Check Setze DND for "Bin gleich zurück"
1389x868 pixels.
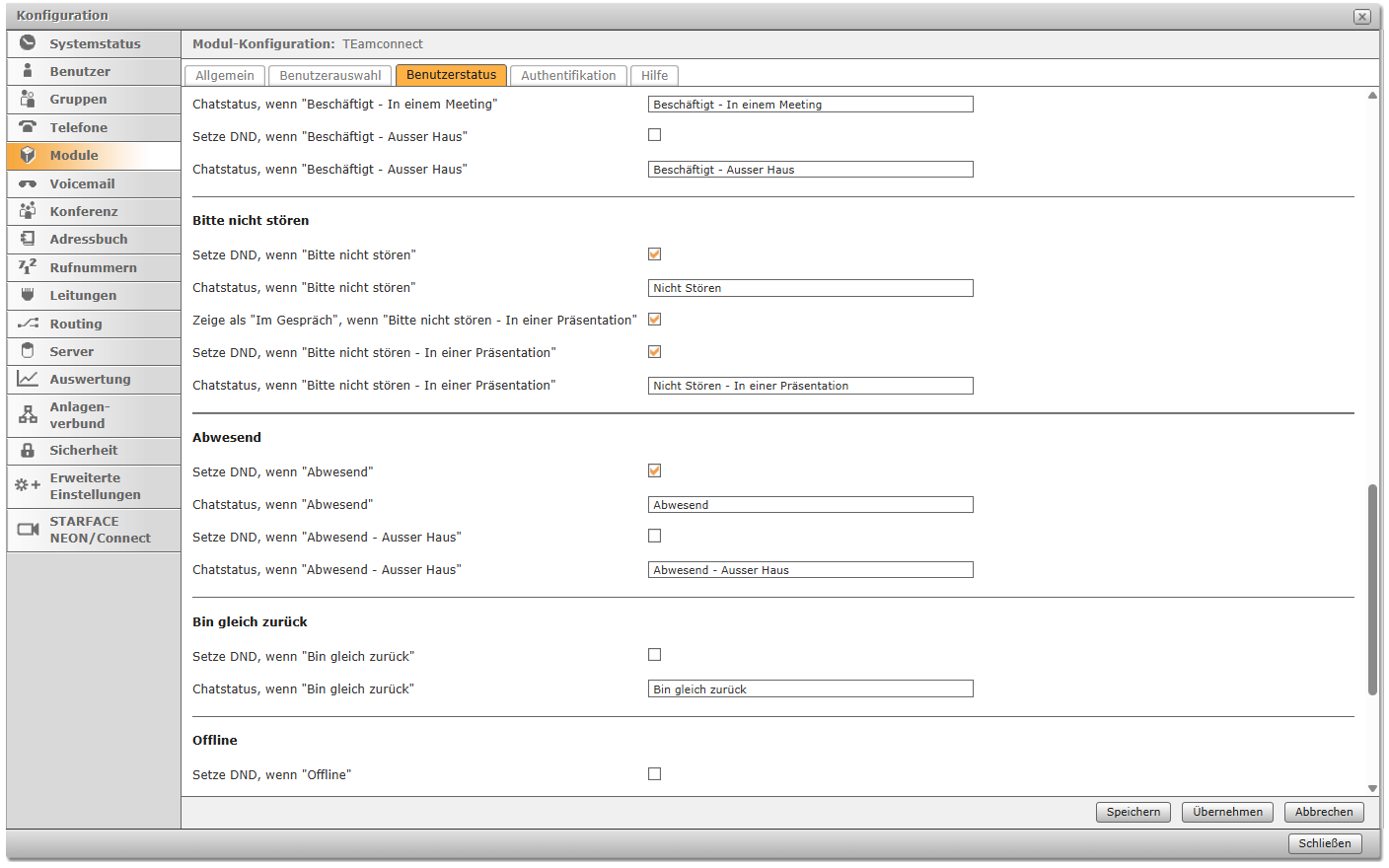pyautogui.click(x=654, y=655)
